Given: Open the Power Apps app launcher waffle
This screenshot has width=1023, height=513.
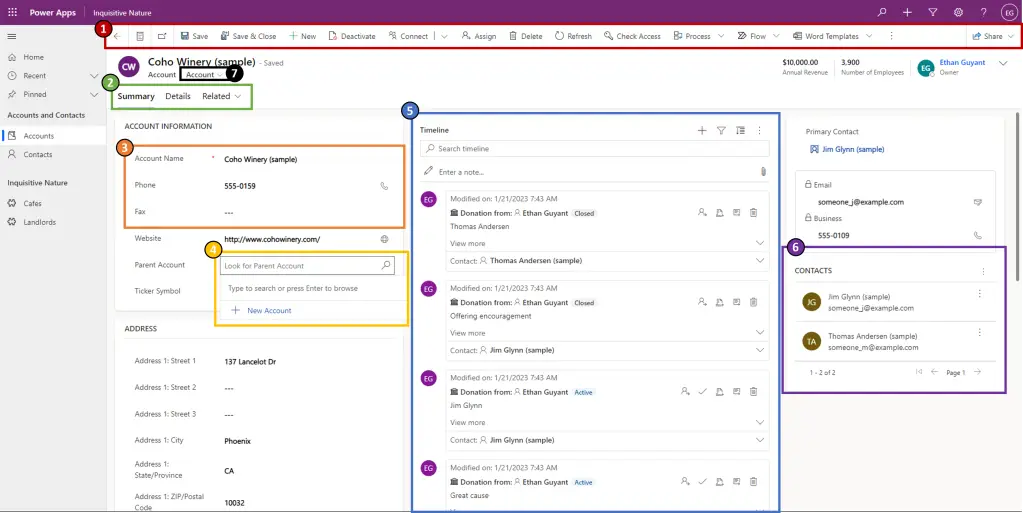Looking at the screenshot, I should pos(12,12).
